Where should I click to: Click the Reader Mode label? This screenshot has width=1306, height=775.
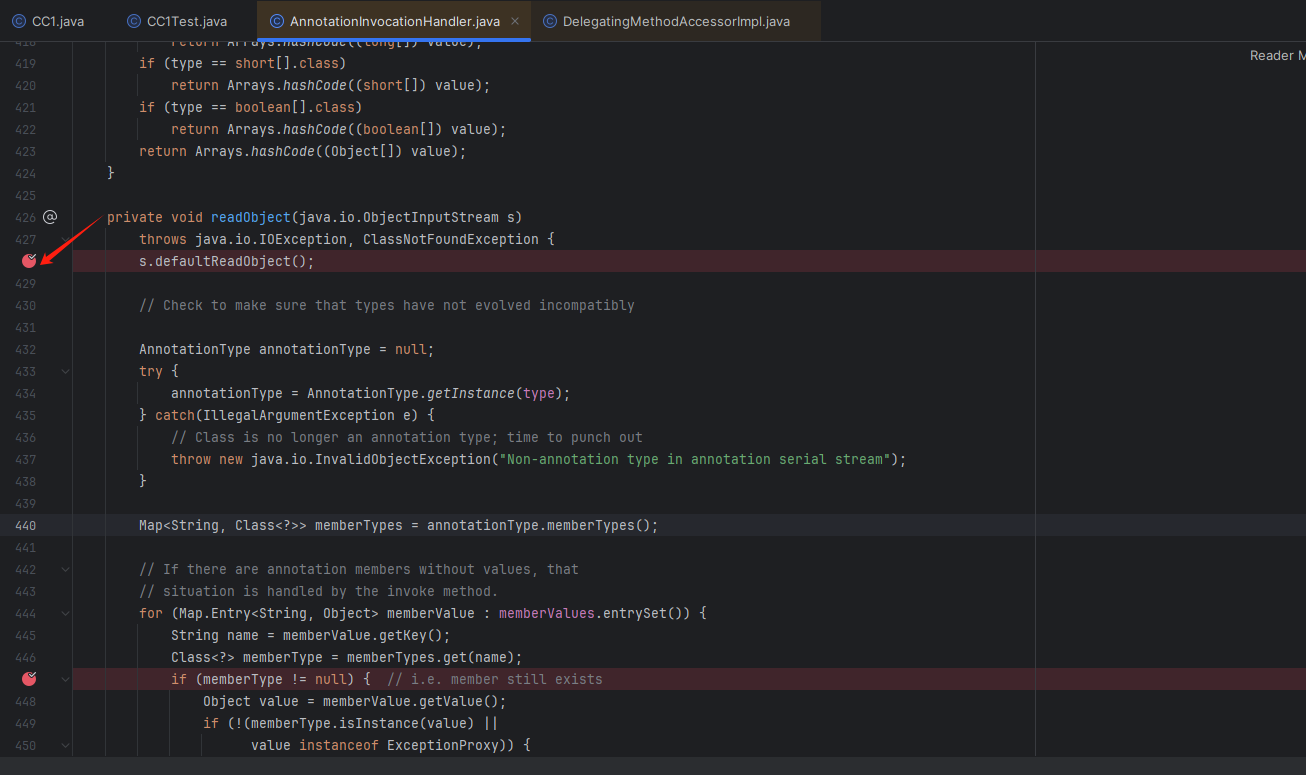coord(1277,56)
